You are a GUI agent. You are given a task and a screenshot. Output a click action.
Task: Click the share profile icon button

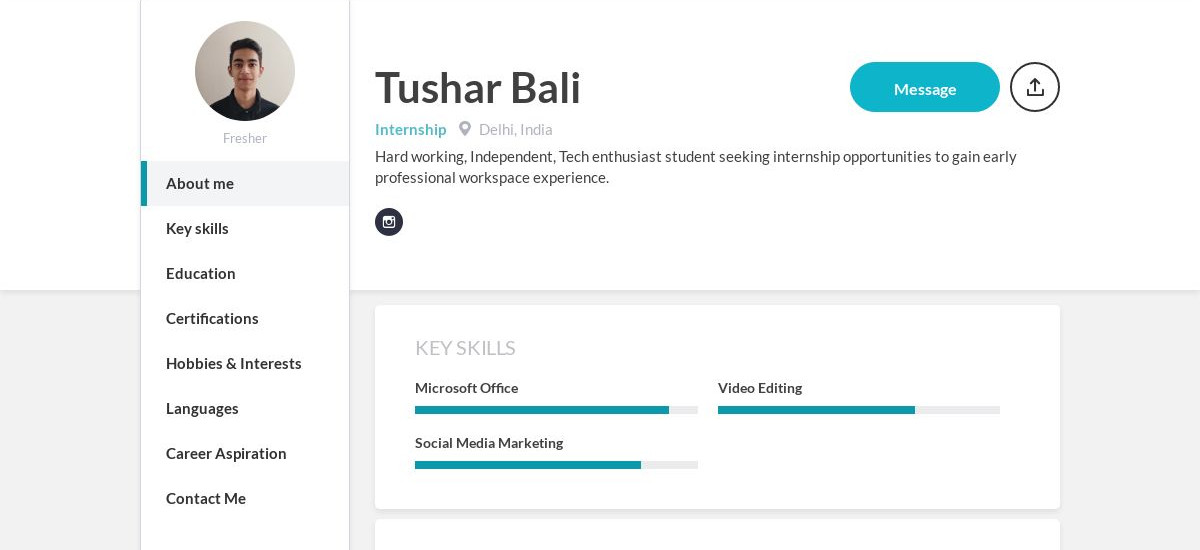point(1035,87)
